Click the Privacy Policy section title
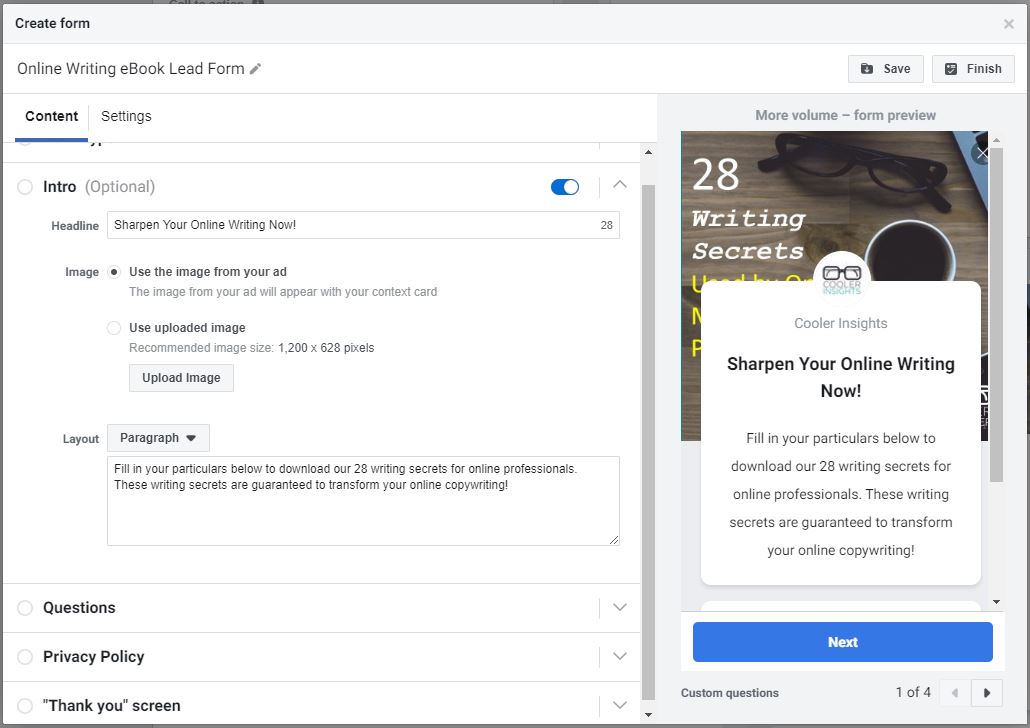Viewport: 1030px width, 728px height. pyautogui.click(x=93, y=657)
